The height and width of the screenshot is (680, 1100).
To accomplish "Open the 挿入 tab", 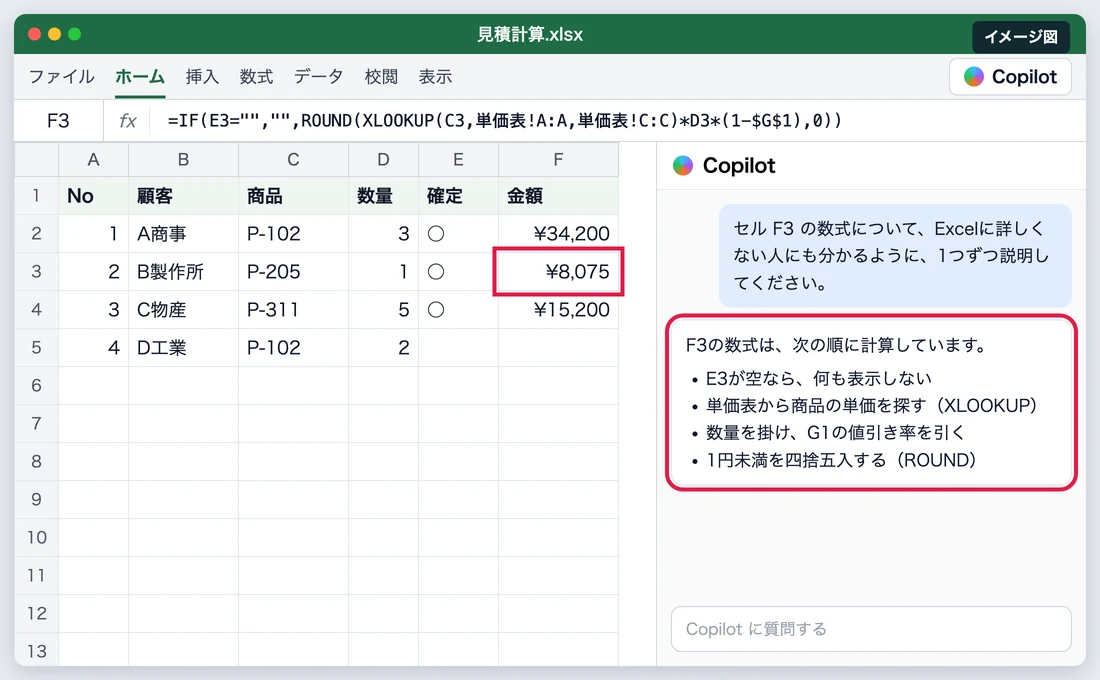I will point(202,76).
